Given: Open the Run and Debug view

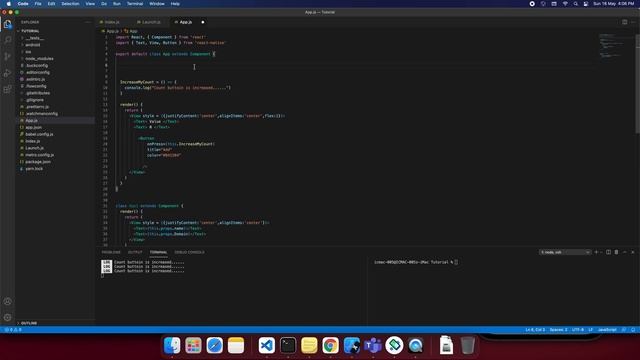Looking at the screenshot, I should [7, 73].
